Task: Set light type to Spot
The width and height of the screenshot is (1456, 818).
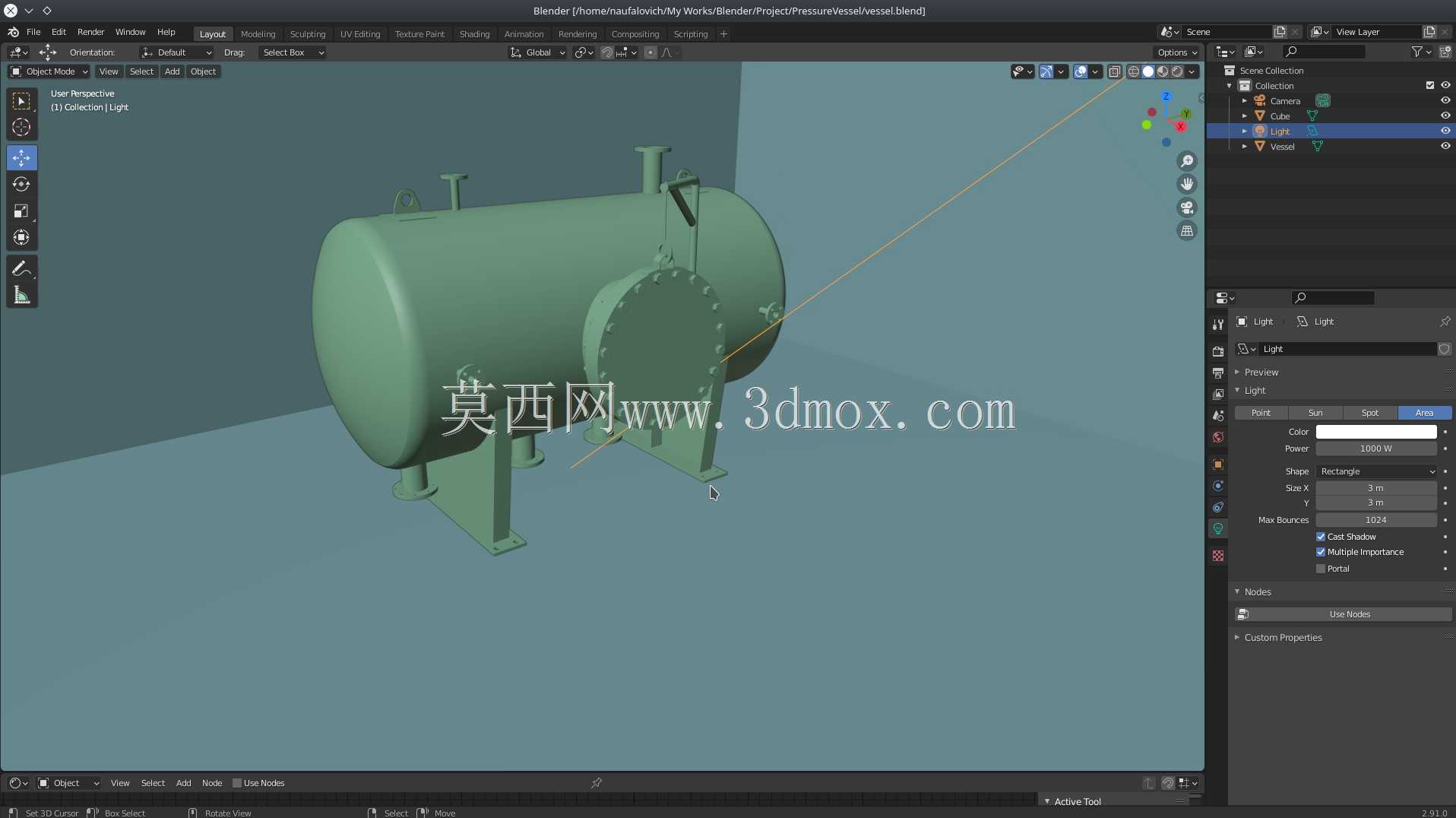Action: coord(1370,413)
